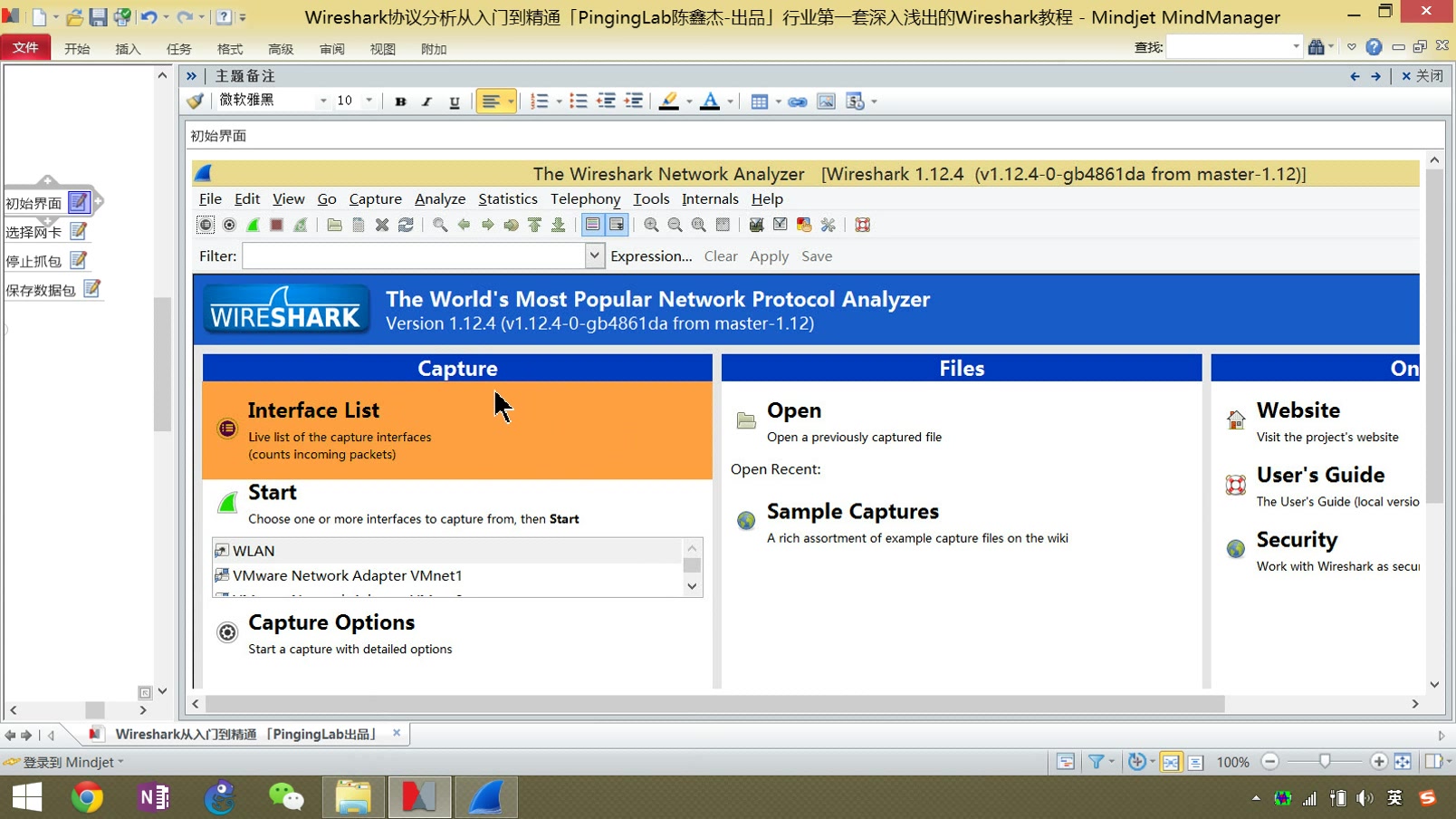The width and height of the screenshot is (1456, 819).
Task: Increase indent in notes toolbar
Action: point(634,101)
